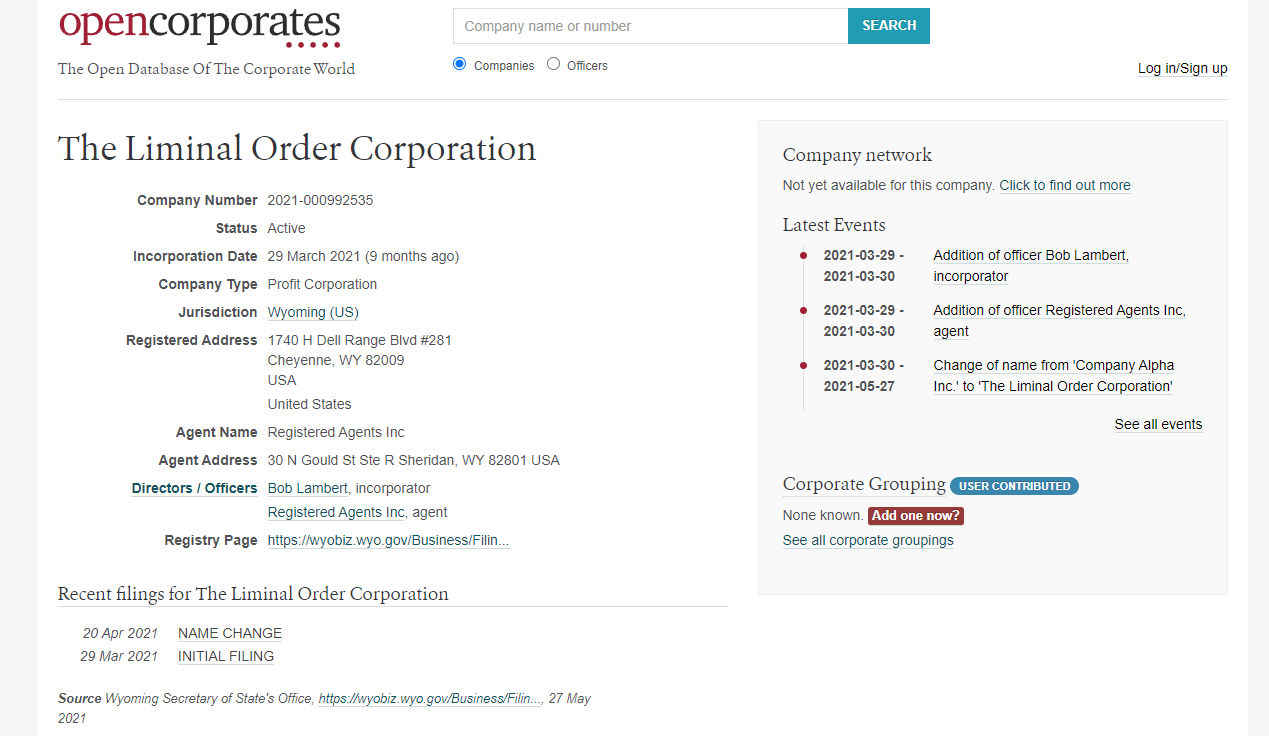Open the Directors / Officers label link
The height and width of the screenshot is (736, 1269).
194,488
